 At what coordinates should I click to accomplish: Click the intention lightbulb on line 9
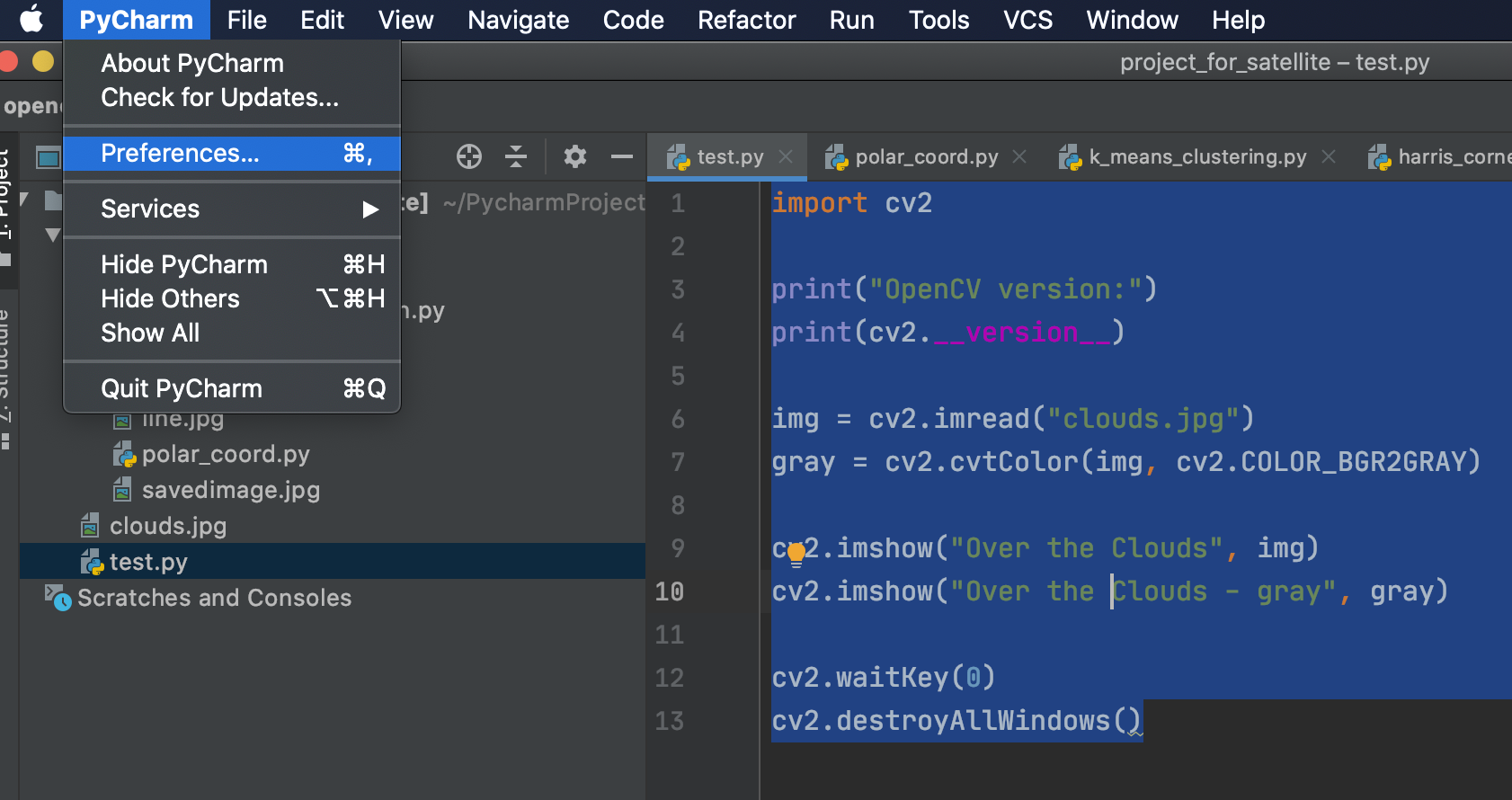(796, 554)
